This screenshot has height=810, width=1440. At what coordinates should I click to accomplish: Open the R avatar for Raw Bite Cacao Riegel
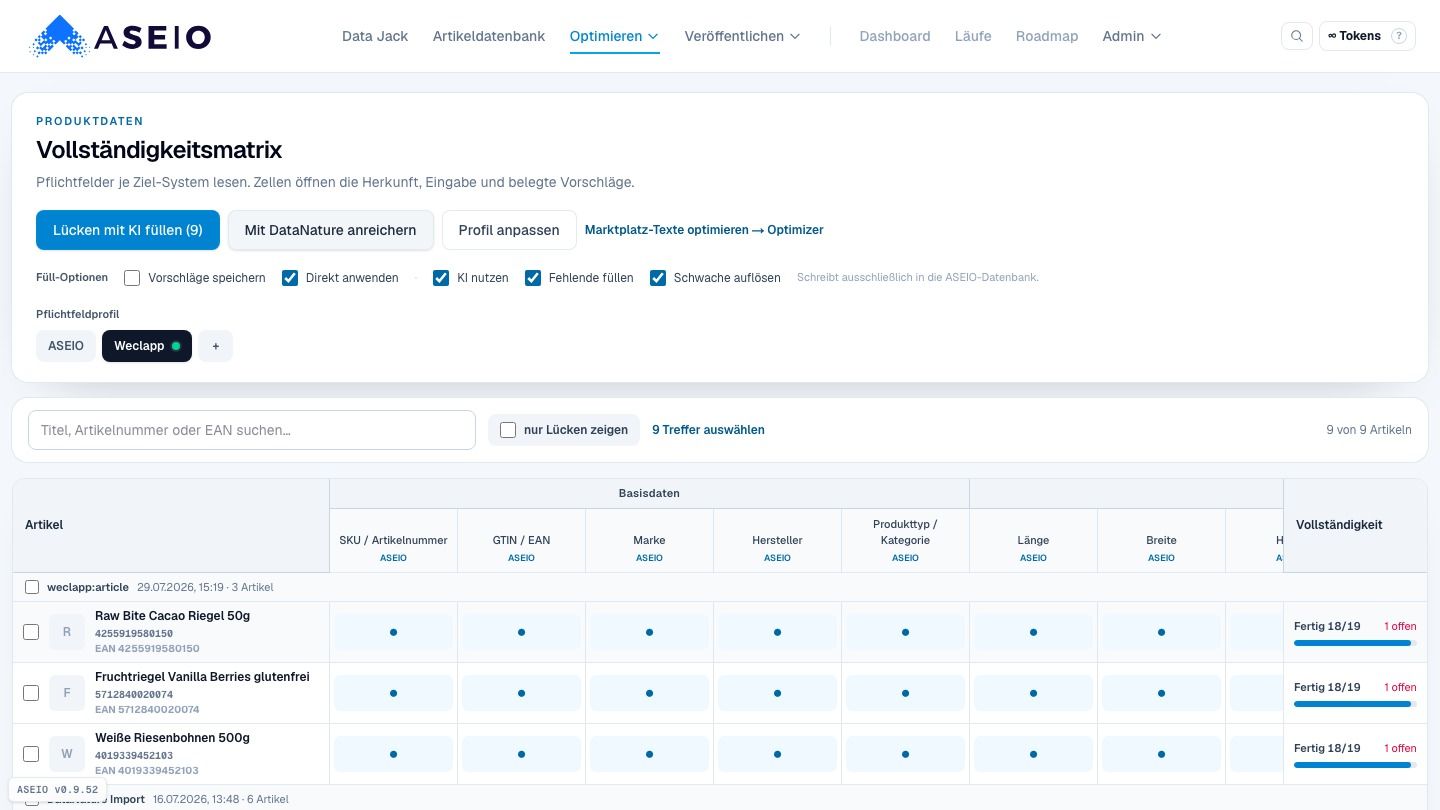pyautogui.click(x=67, y=632)
